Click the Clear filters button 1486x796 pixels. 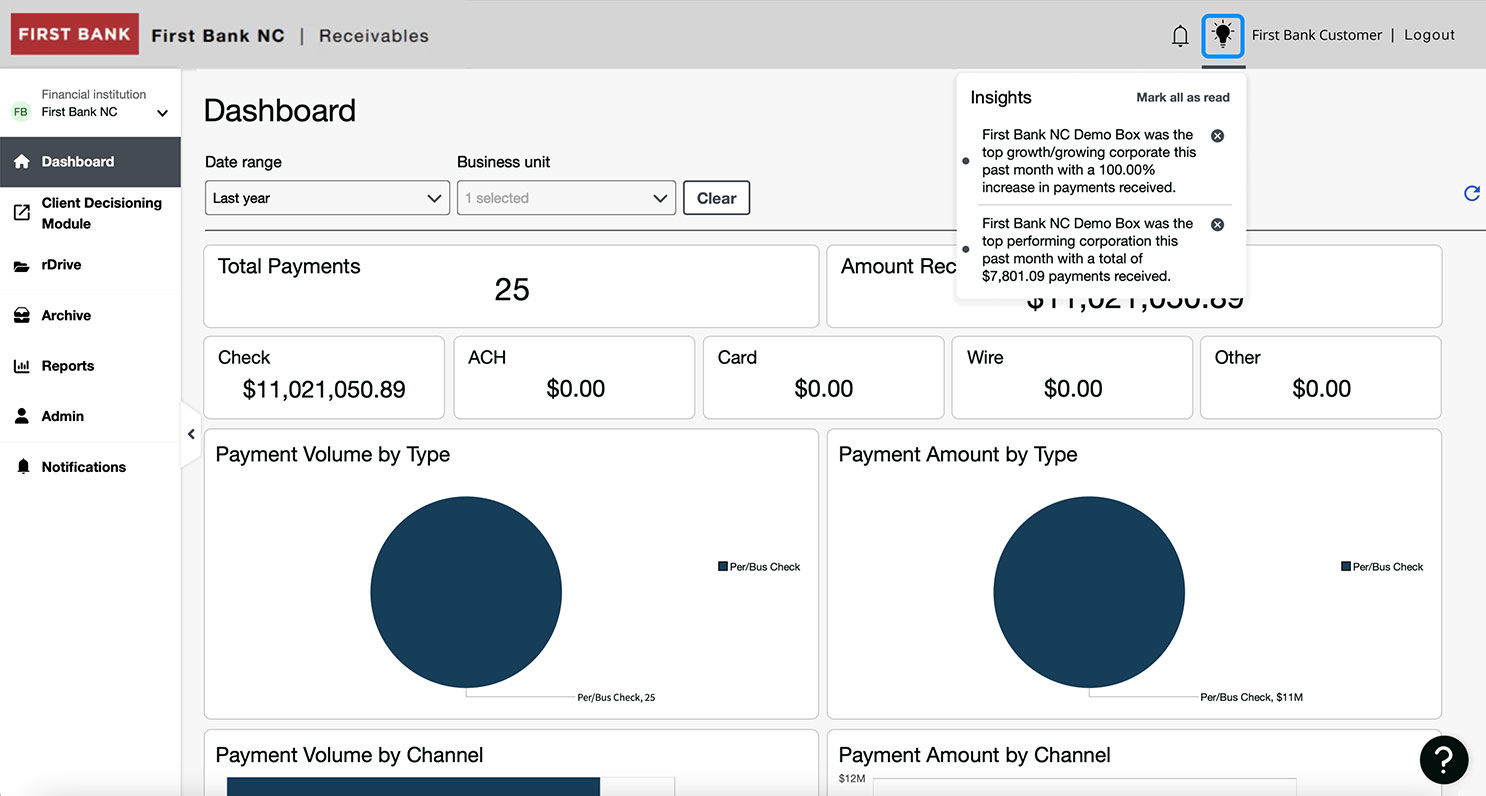tap(716, 198)
